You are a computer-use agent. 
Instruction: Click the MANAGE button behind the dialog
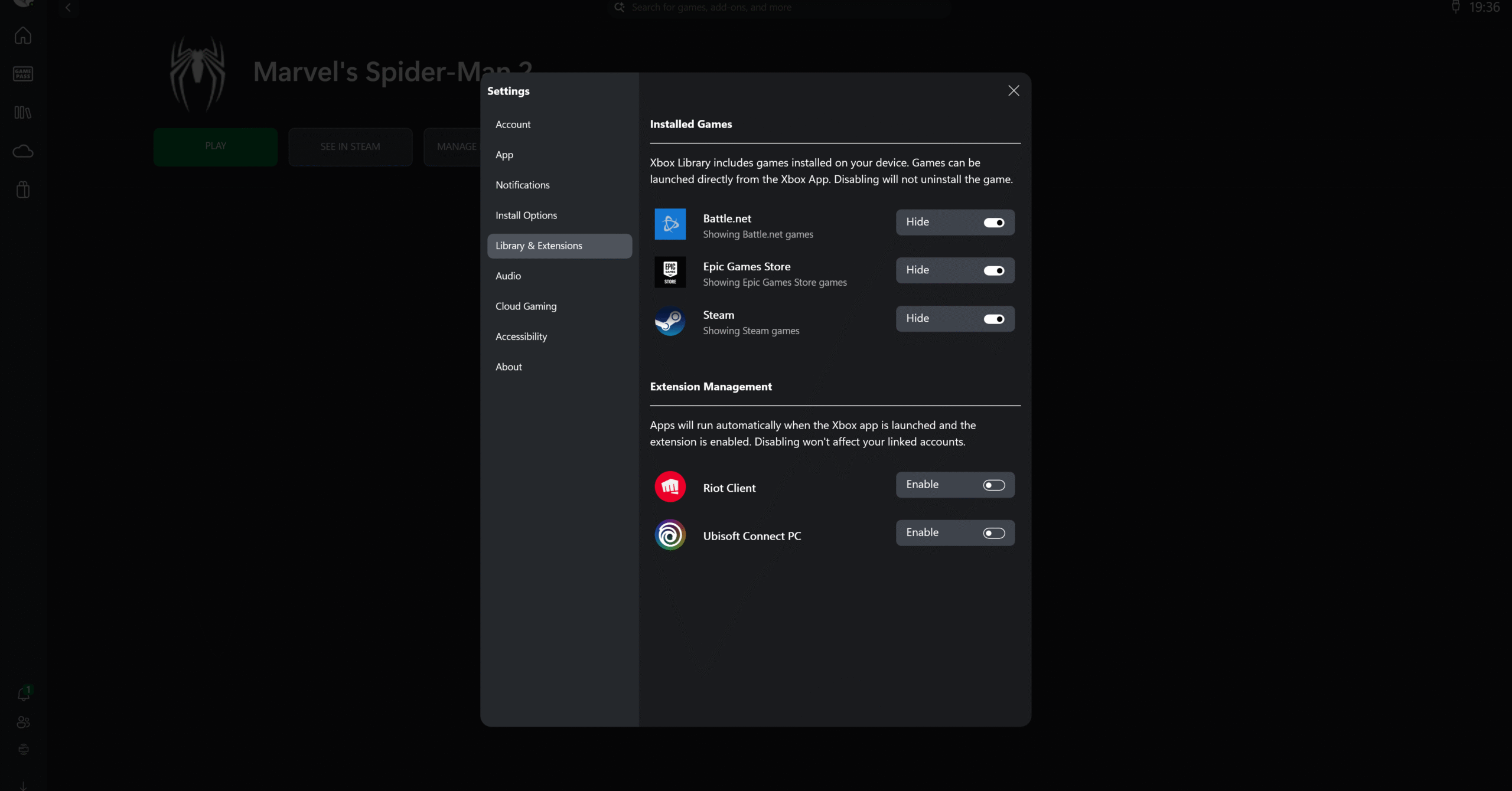coord(453,146)
